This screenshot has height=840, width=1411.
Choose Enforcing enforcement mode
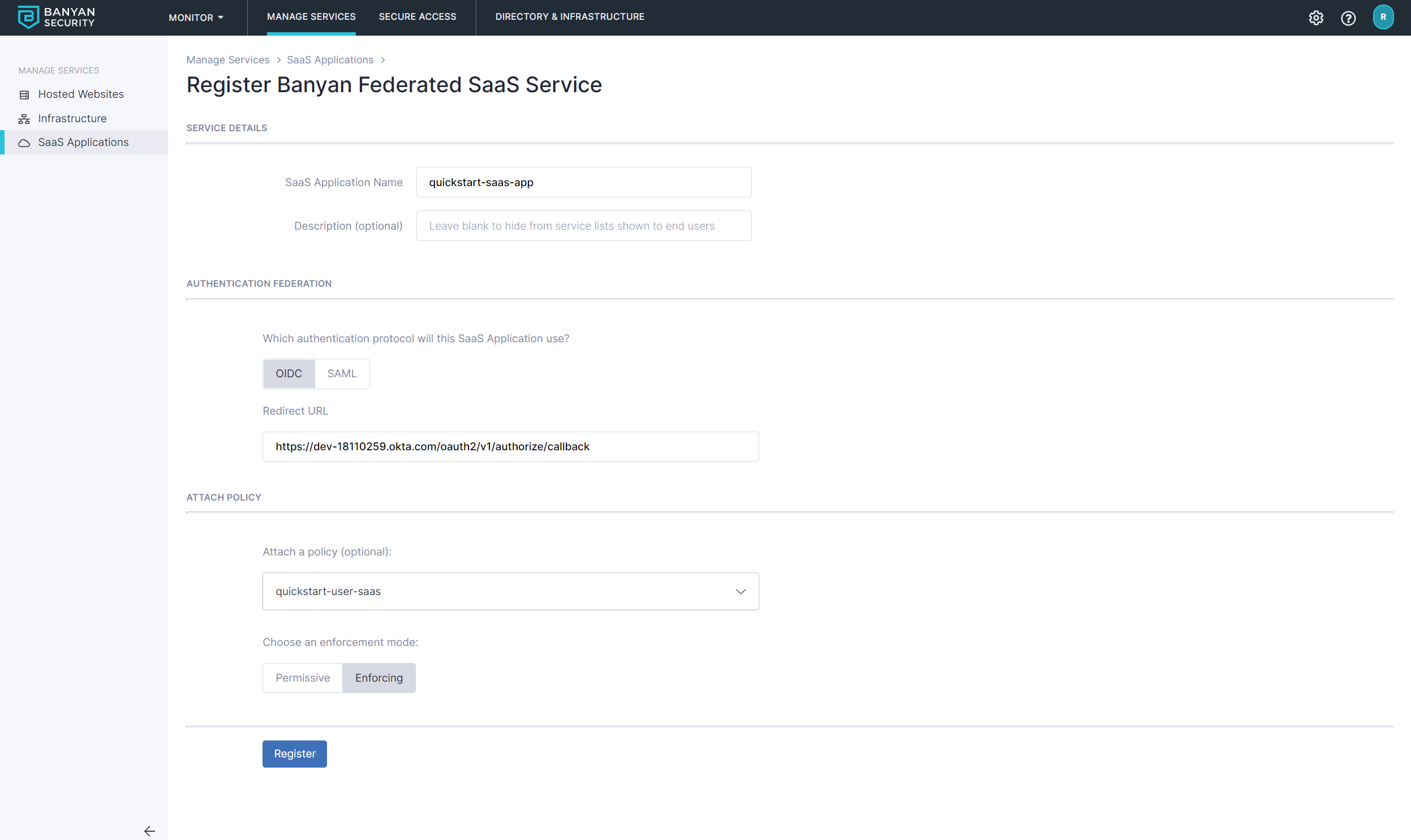coord(378,678)
